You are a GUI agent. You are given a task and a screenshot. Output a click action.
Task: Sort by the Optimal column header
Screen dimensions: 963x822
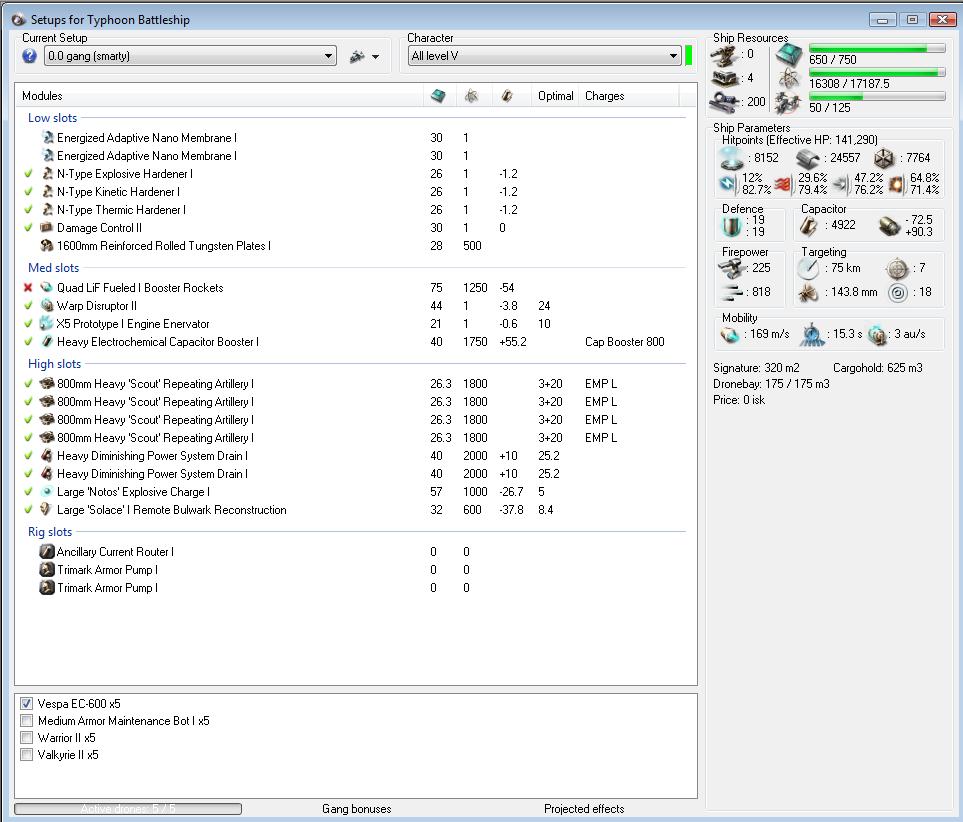click(x=555, y=96)
